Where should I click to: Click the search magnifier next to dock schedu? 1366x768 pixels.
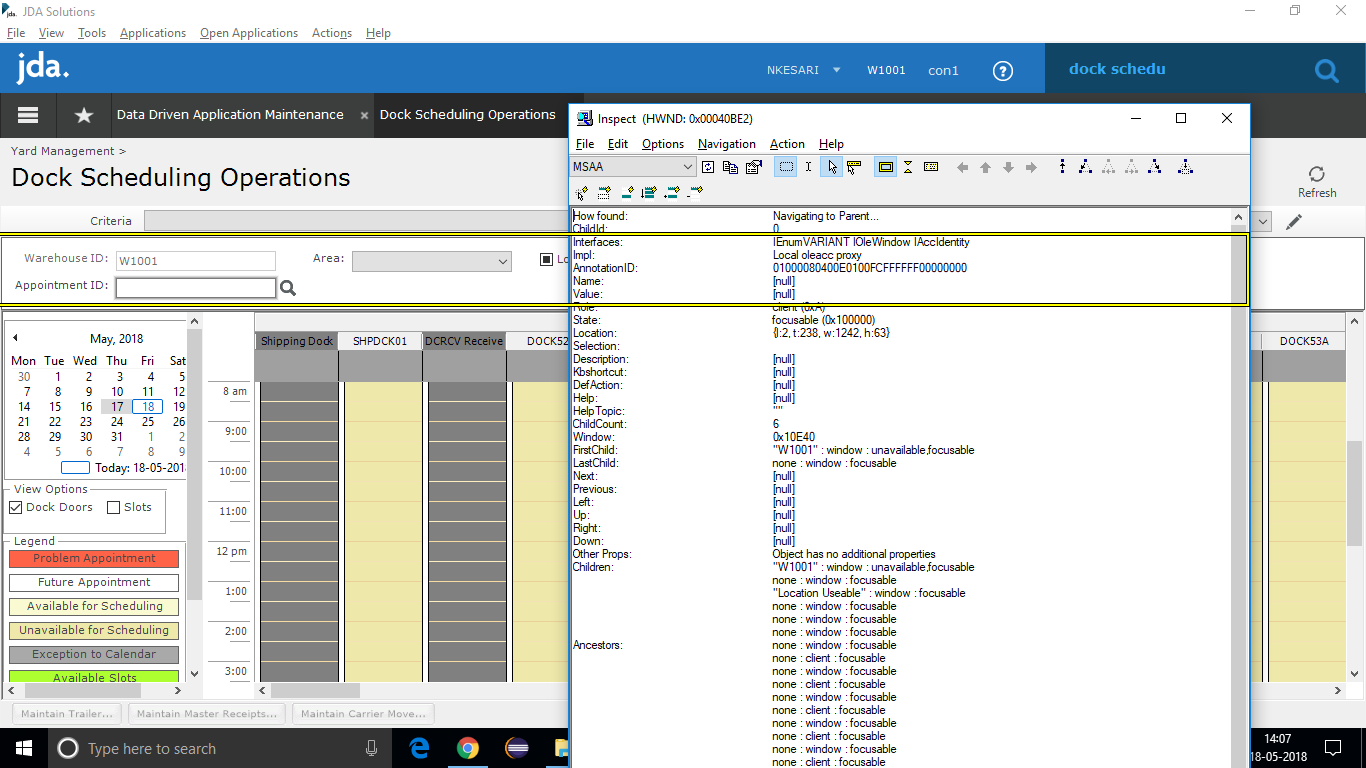(x=1327, y=71)
